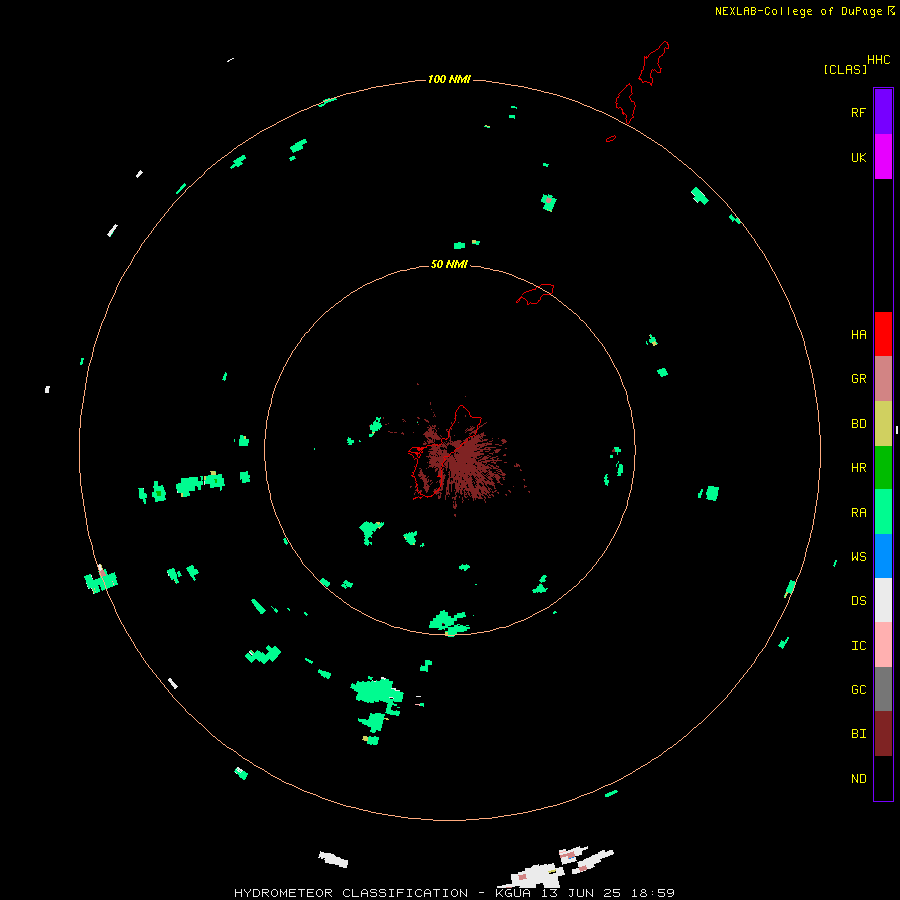Click the UK legend label
The width and height of the screenshot is (900, 900).
[x=858, y=157]
